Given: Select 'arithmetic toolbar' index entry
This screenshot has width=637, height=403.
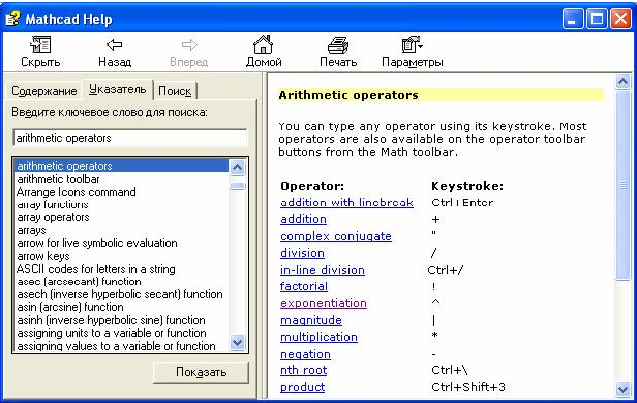Looking at the screenshot, I should pos(58,179).
